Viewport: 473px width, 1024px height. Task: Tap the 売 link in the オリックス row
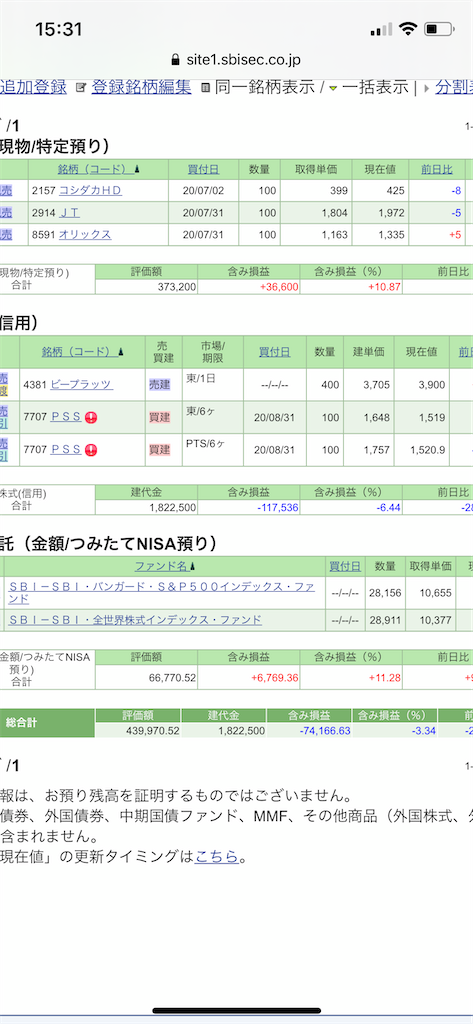pos(6,234)
